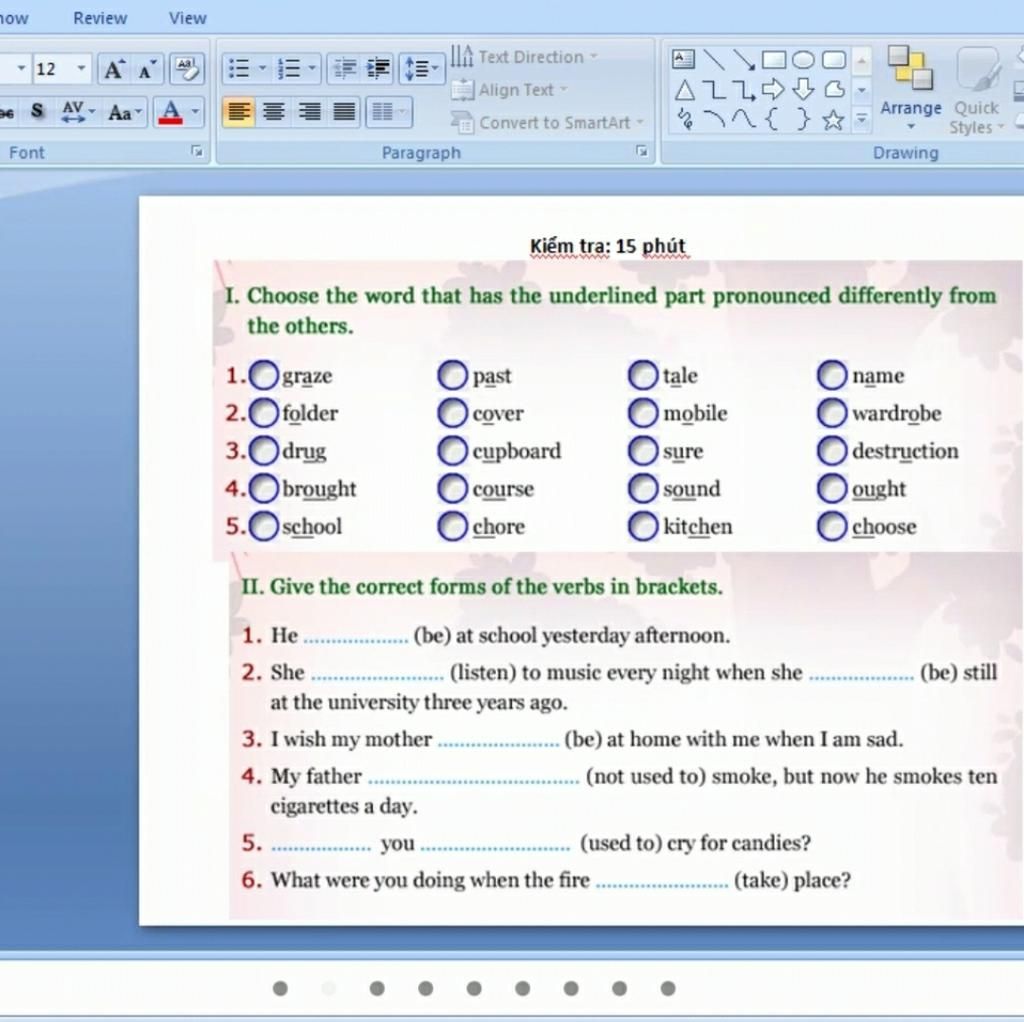Select the radio button for 'school'

tap(264, 526)
